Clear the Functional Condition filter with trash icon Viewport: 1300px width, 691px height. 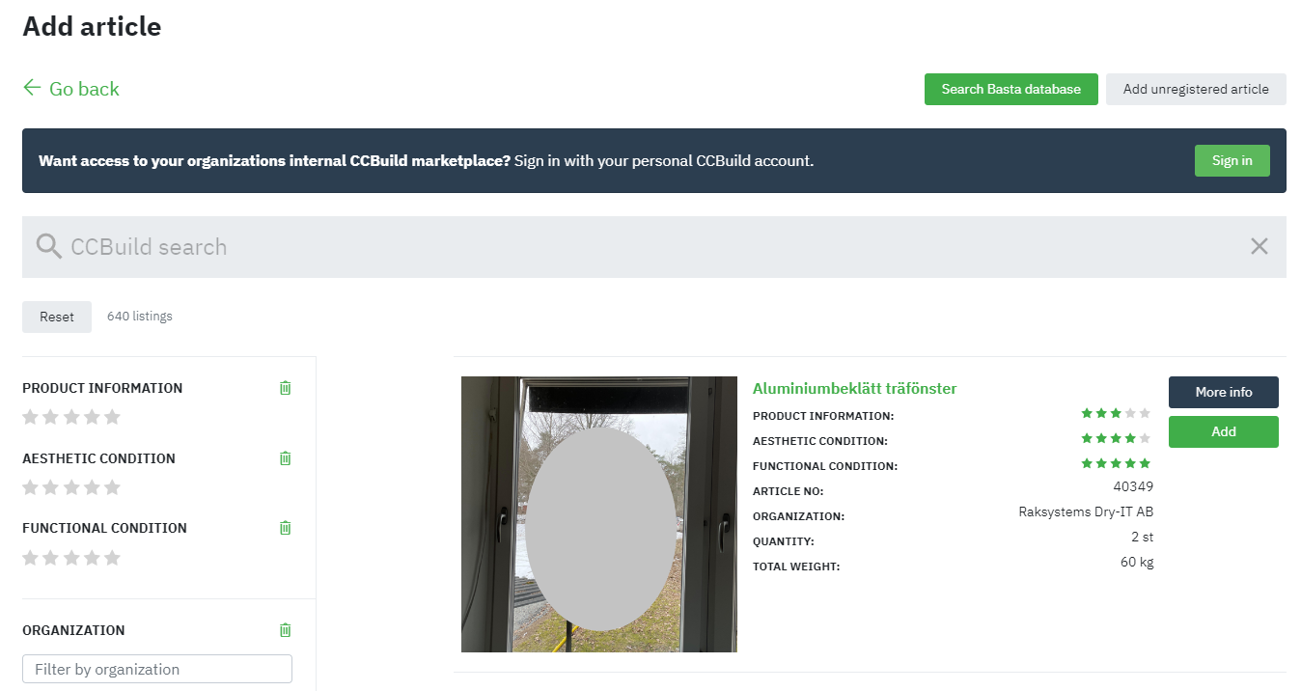pyautogui.click(x=285, y=527)
